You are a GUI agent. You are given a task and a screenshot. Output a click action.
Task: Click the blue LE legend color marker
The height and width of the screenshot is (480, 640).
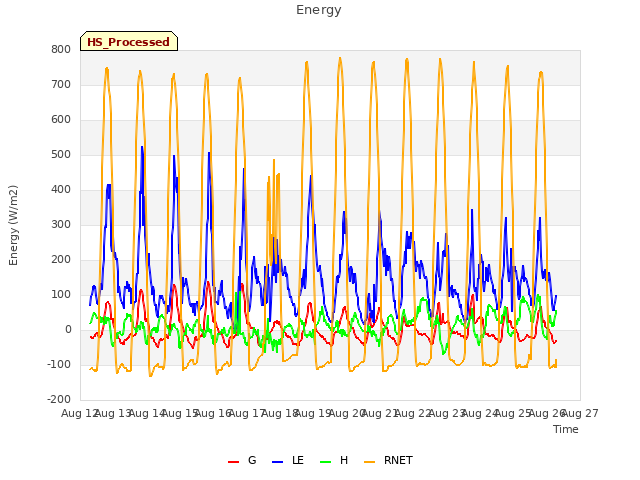point(278,462)
